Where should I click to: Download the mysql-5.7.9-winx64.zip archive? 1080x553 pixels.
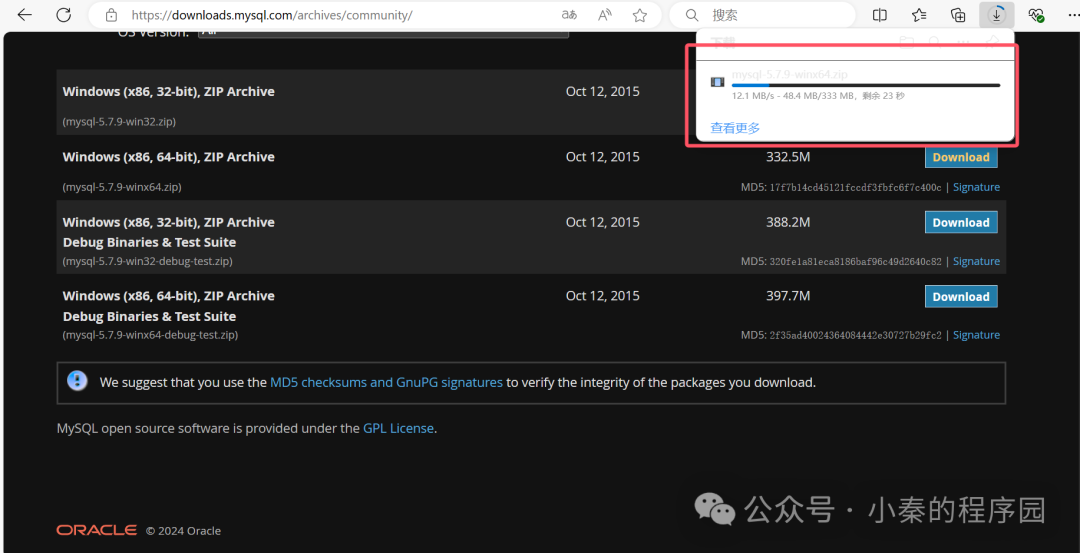[961, 157]
